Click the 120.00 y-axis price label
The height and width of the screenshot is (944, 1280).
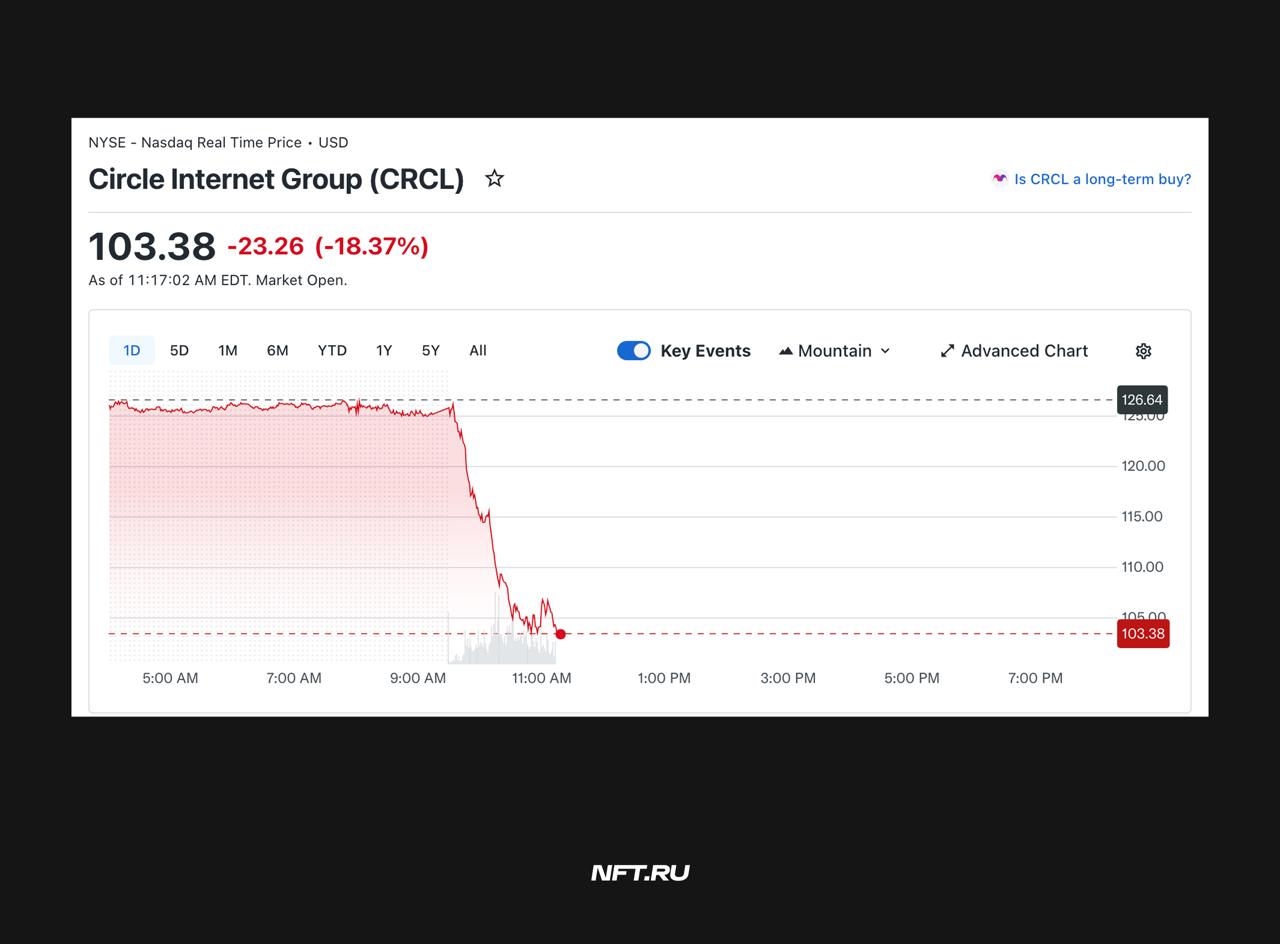1143,466
